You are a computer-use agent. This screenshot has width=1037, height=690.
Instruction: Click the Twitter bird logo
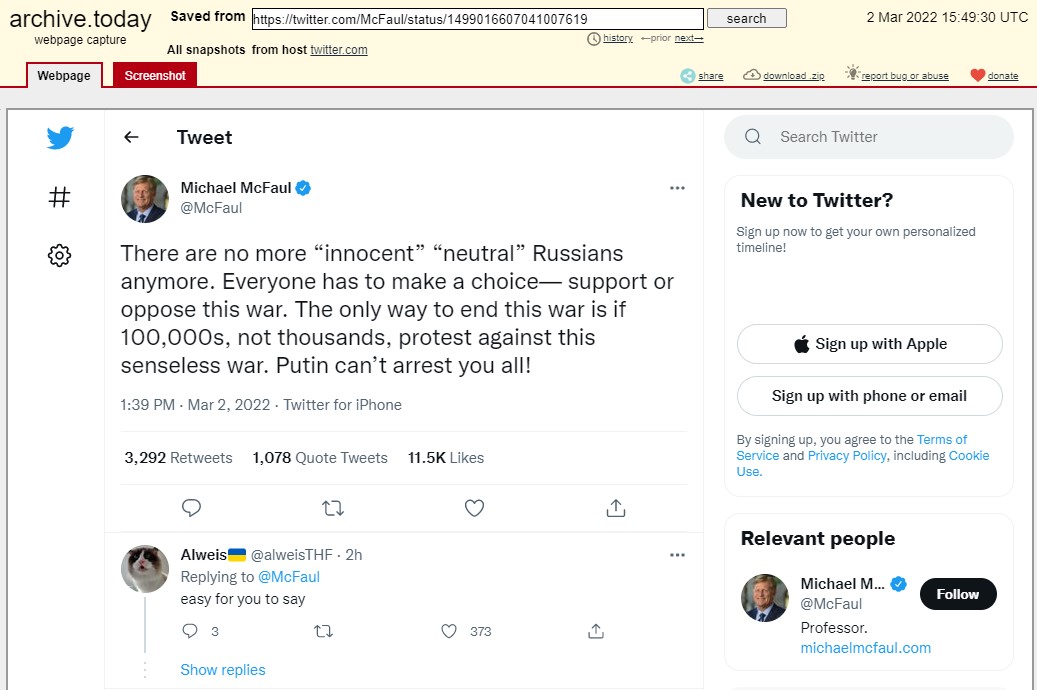[x=60, y=138]
